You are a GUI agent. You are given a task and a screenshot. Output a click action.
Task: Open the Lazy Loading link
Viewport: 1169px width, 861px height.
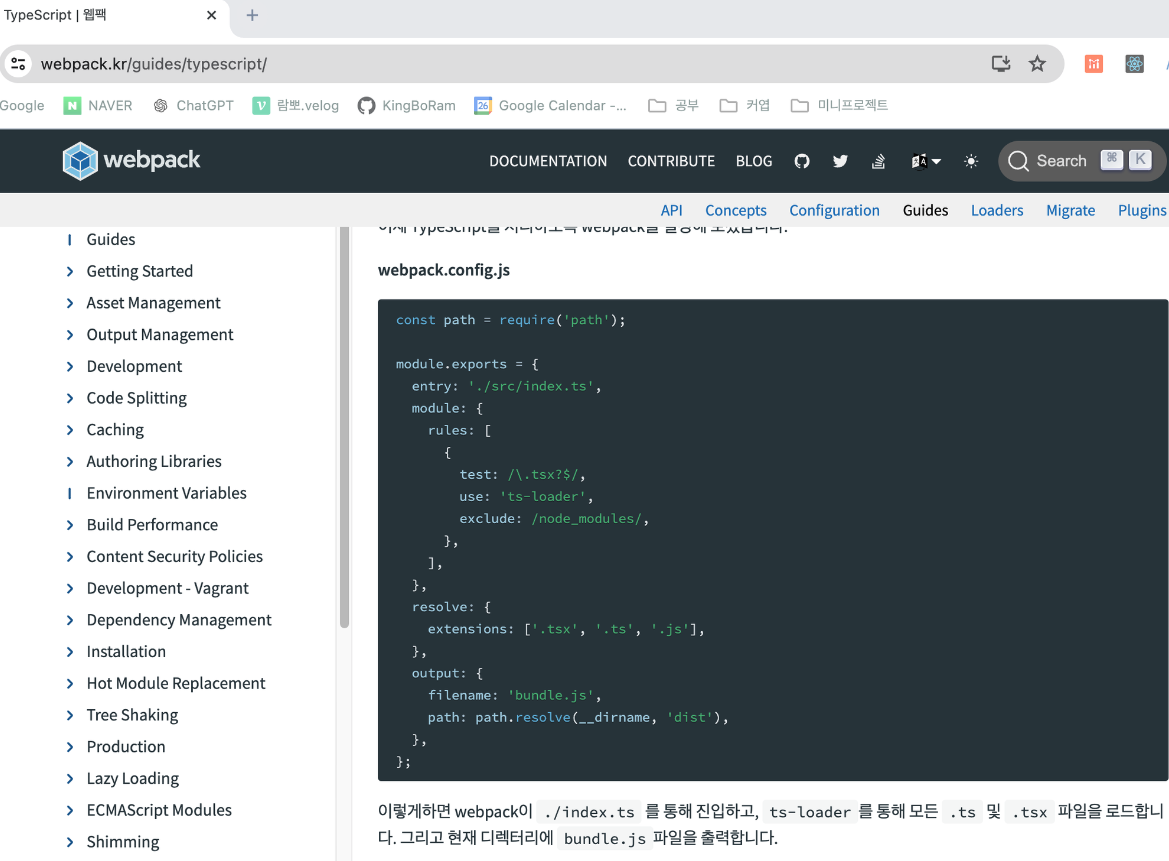tap(133, 778)
